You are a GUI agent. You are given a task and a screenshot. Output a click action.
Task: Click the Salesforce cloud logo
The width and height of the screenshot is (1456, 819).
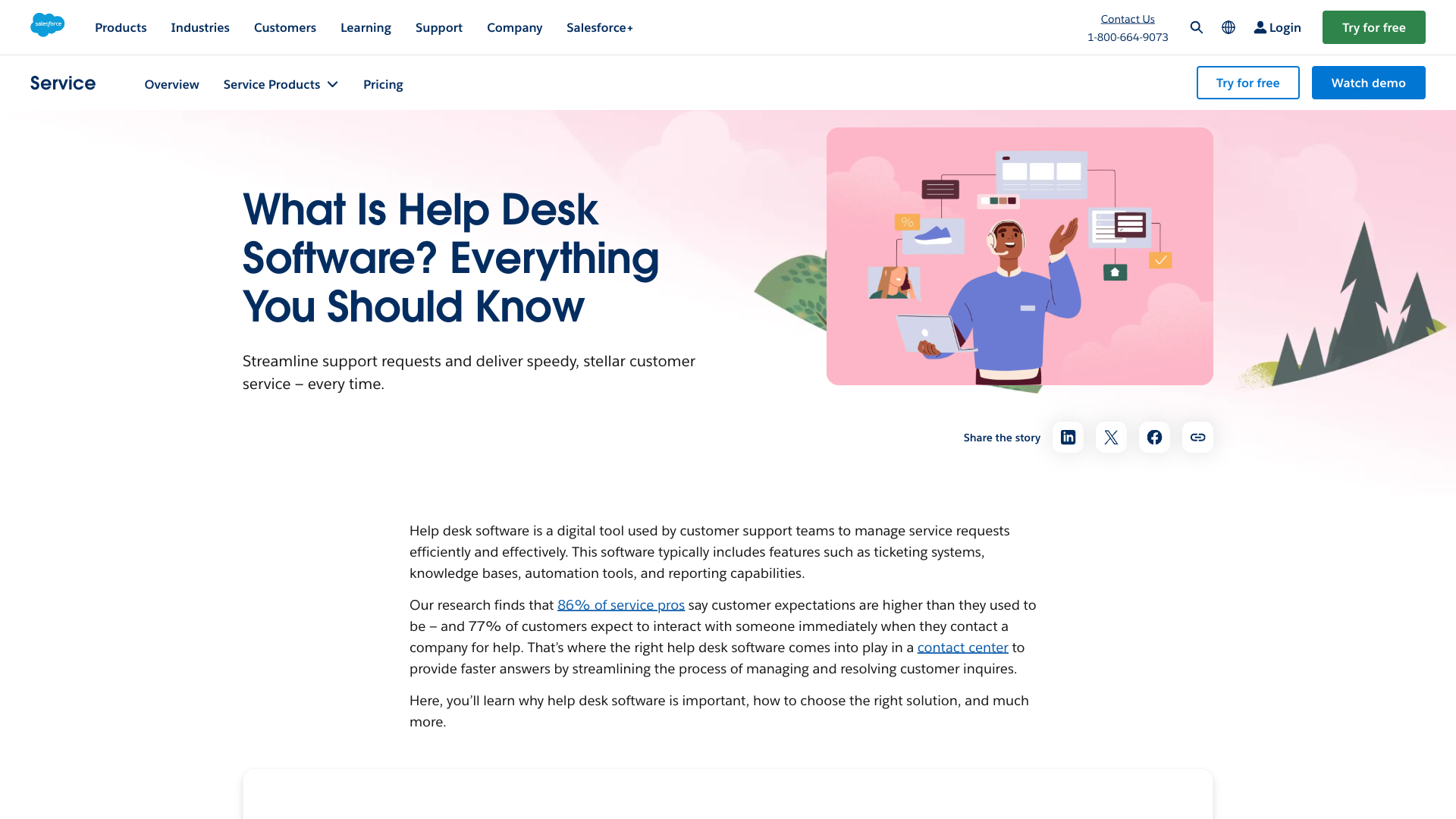tap(47, 25)
